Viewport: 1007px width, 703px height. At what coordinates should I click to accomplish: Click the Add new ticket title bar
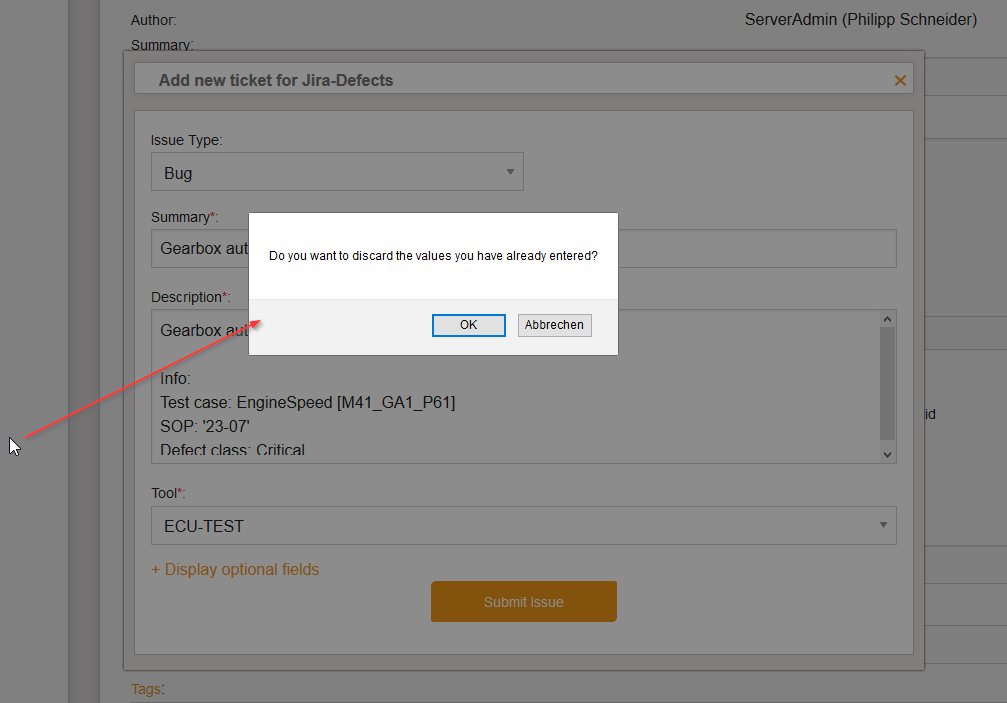point(400,79)
